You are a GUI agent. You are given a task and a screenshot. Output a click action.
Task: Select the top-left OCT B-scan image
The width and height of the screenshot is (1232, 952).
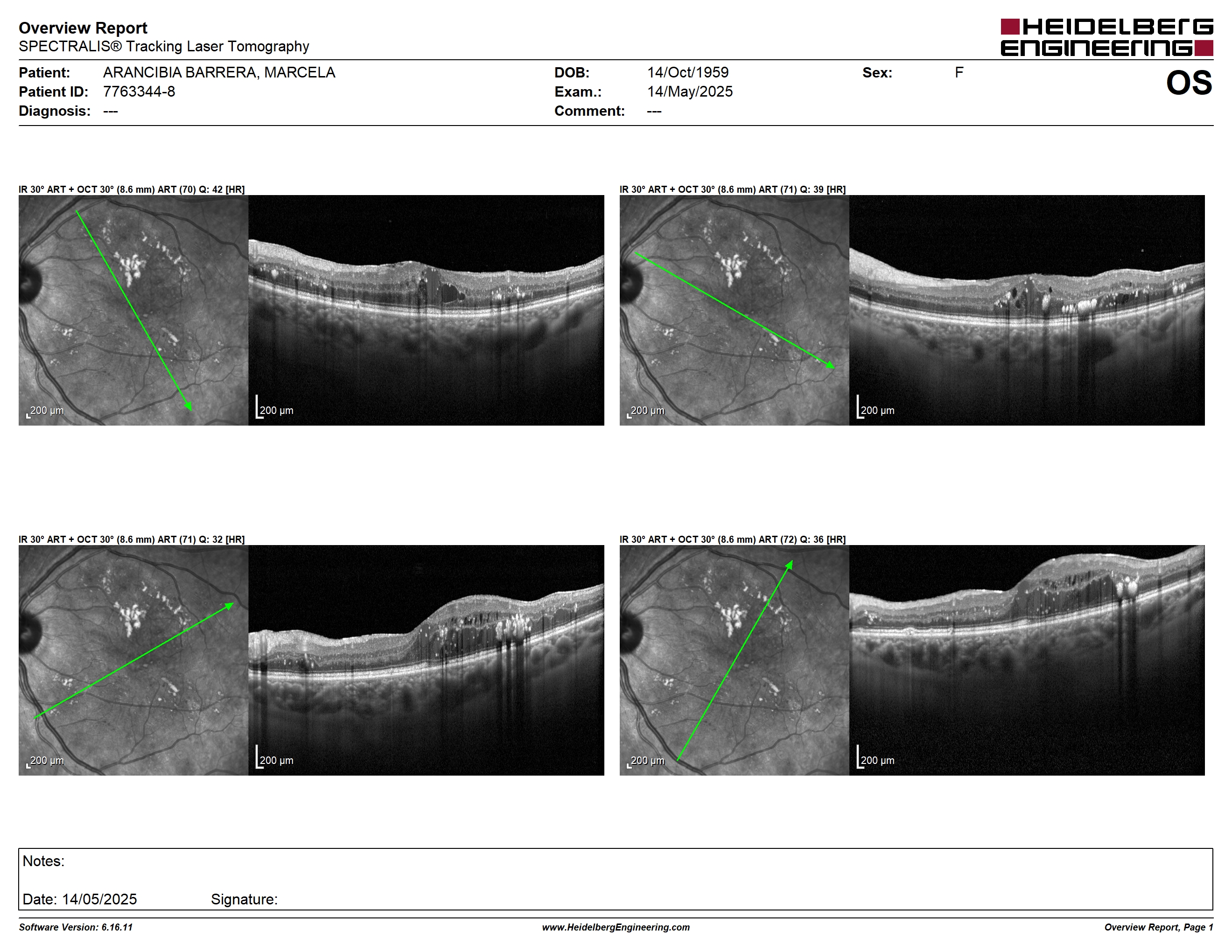[x=427, y=310]
